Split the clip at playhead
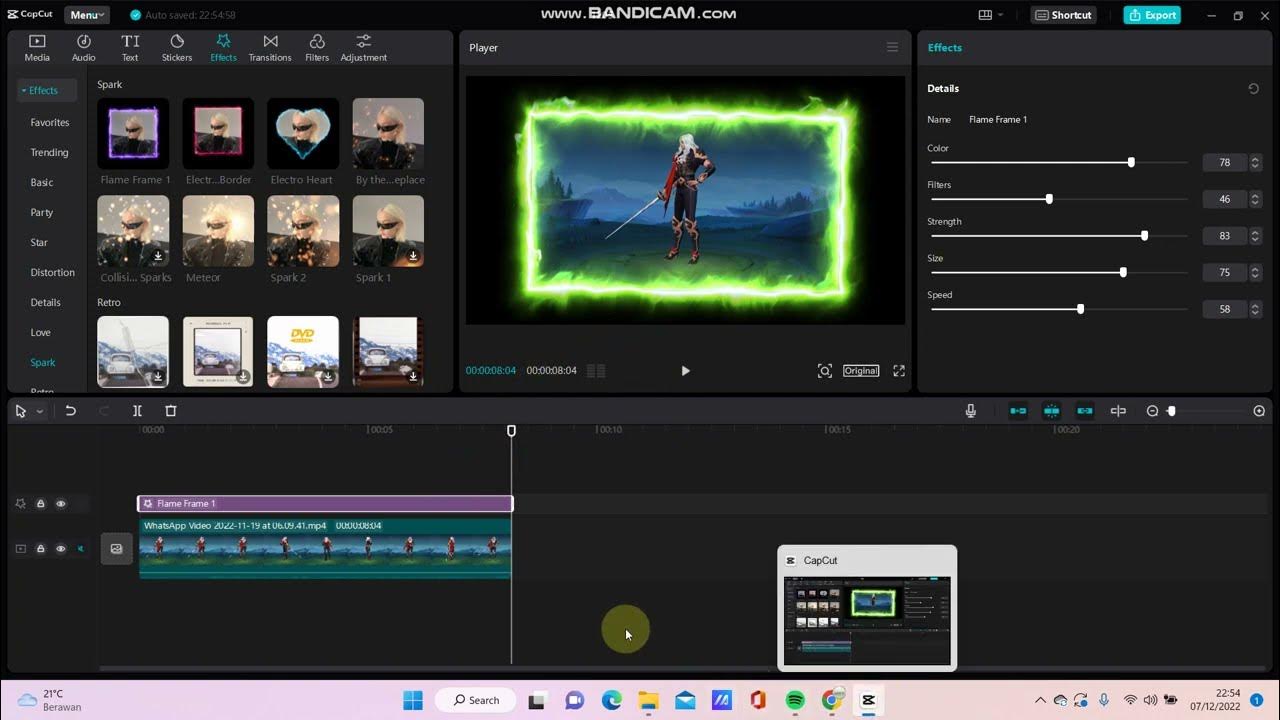Image resolution: width=1280 pixels, height=720 pixels. pyautogui.click(x=137, y=411)
